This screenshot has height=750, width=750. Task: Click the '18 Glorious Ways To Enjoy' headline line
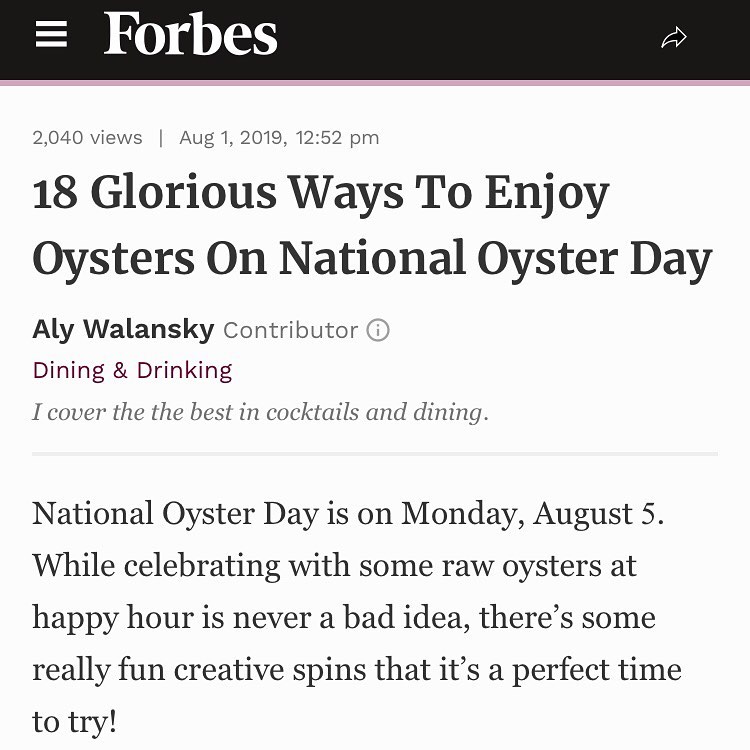(320, 193)
